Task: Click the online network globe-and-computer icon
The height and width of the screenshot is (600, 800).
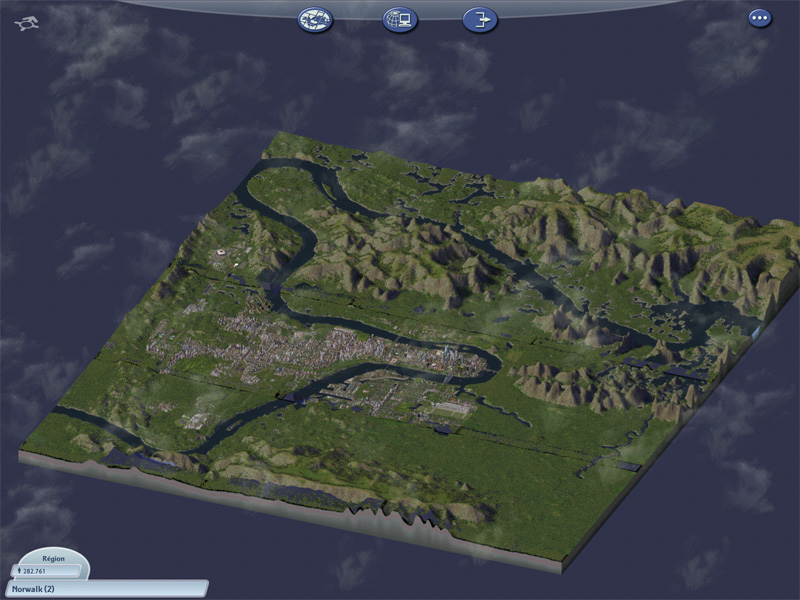Action: [399, 19]
